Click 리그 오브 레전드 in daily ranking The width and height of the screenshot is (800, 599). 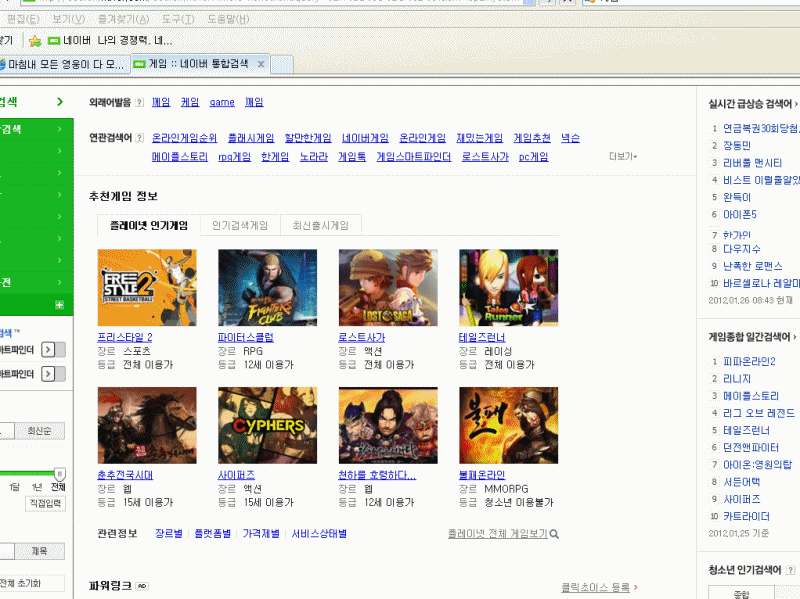tap(759, 413)
